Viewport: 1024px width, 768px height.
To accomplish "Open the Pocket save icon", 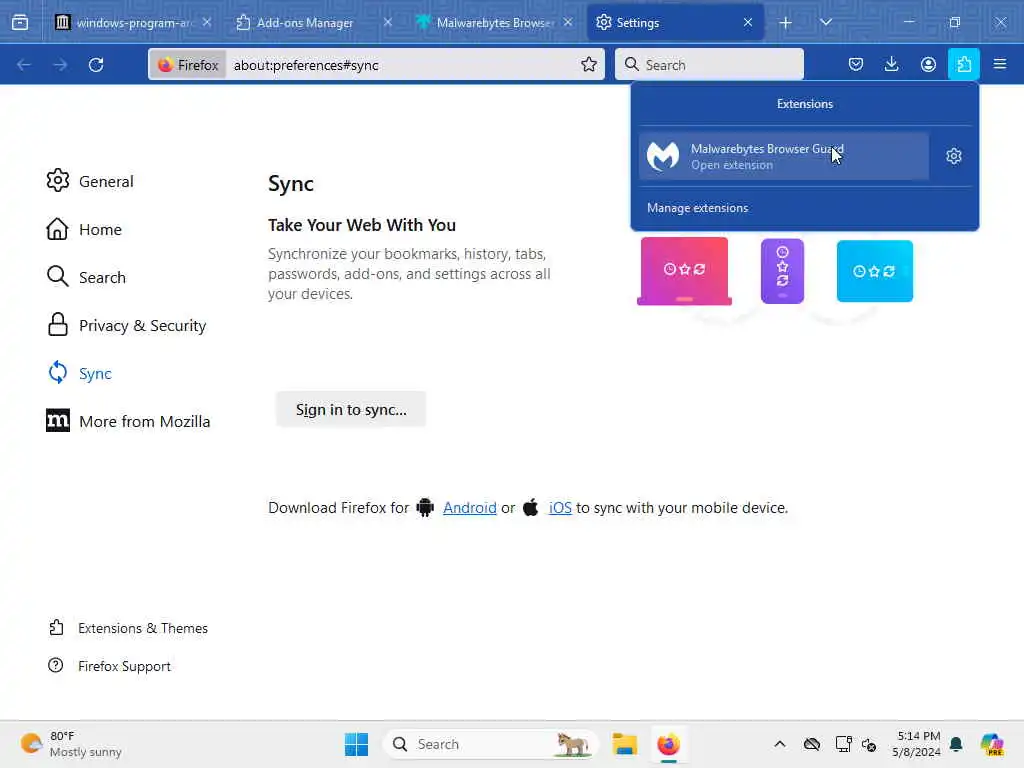I will (856, 65).
